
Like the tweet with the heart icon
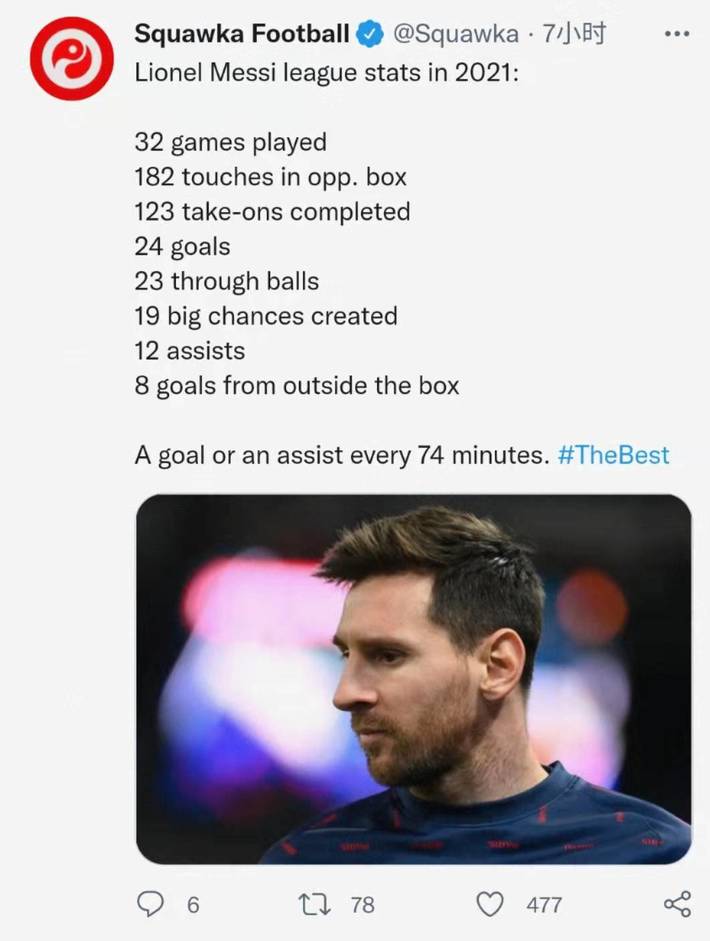pos(490,904)
